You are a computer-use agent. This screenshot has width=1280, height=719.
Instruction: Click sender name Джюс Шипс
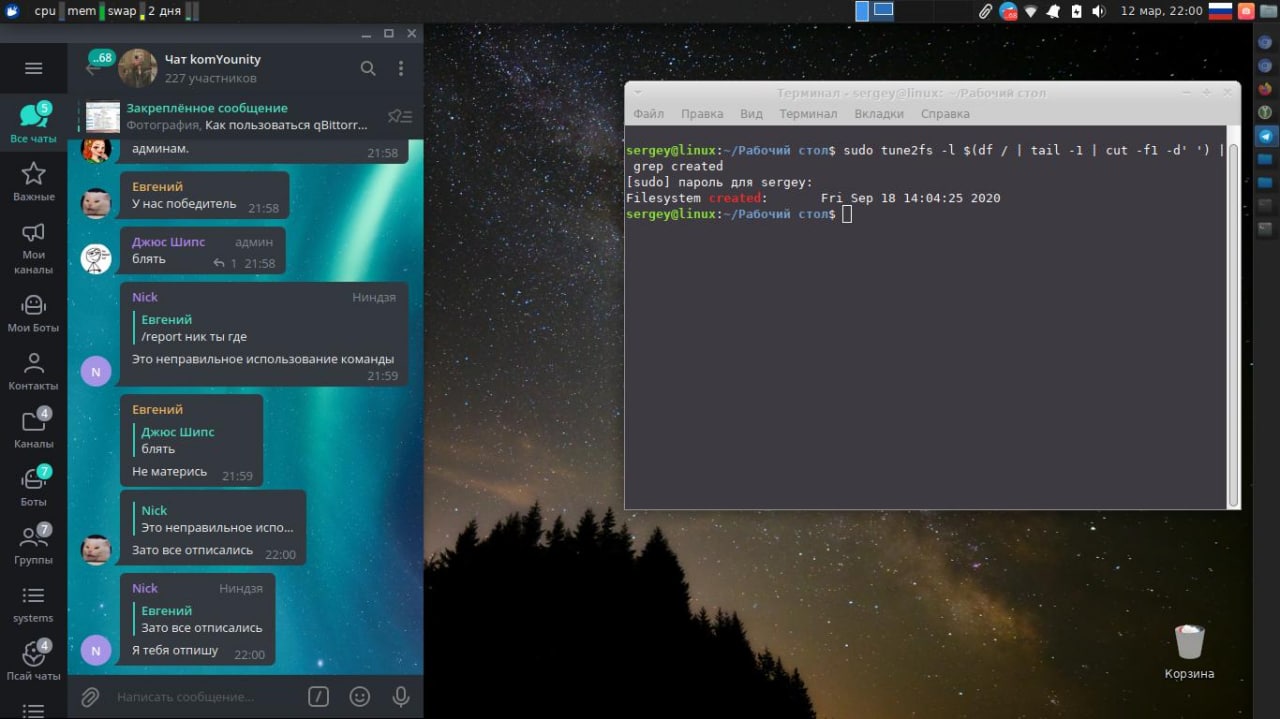point(168,242)
